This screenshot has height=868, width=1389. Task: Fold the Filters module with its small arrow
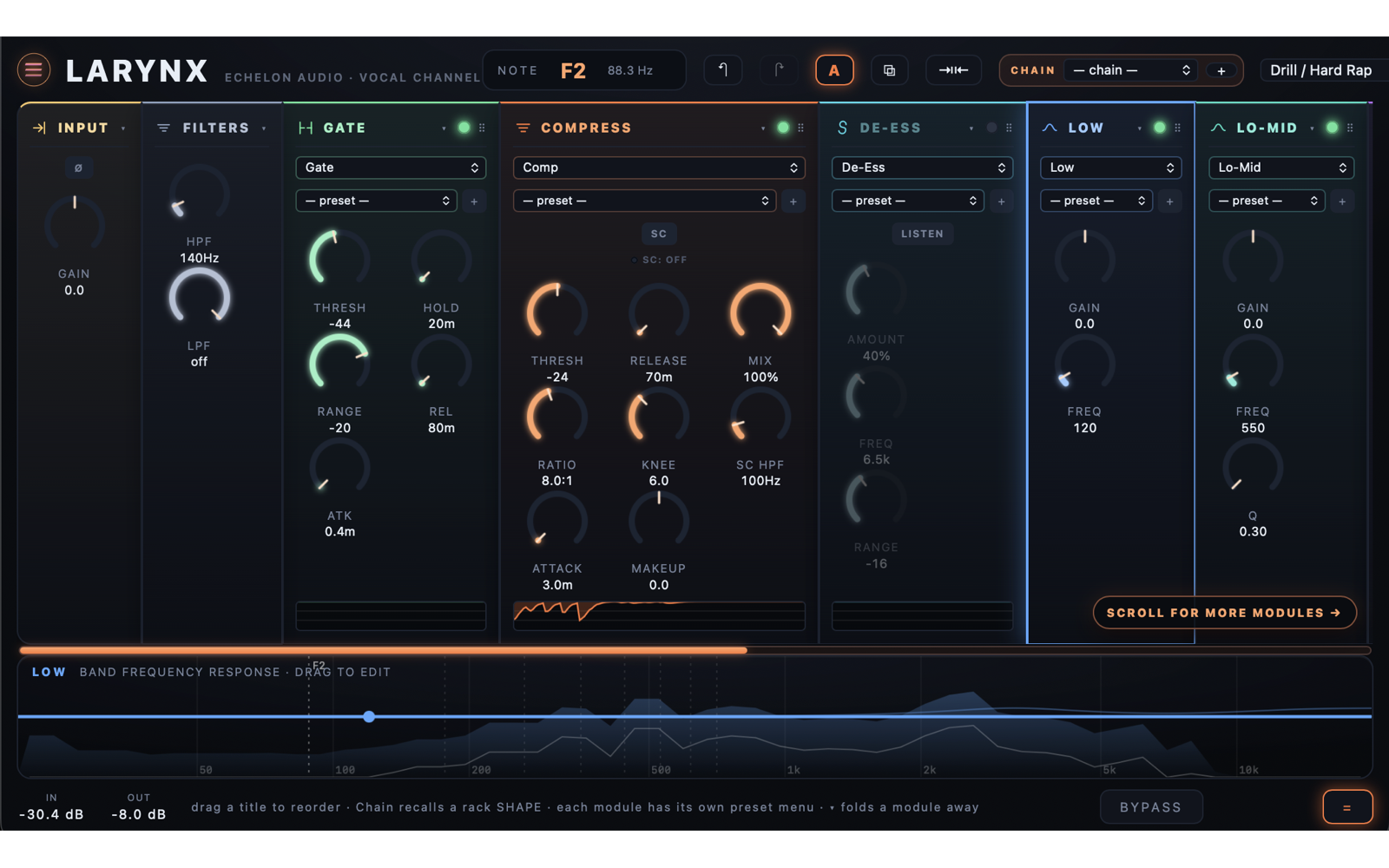(x=264, y=128)
